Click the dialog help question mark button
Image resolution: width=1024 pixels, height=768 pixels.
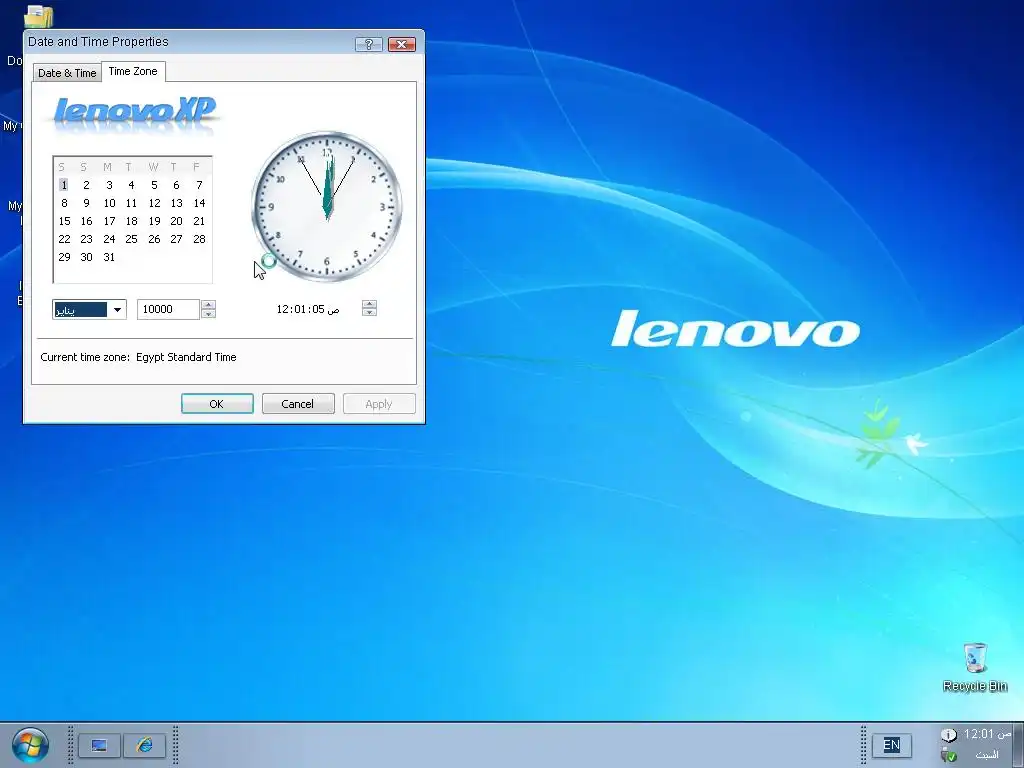[368, 44]
